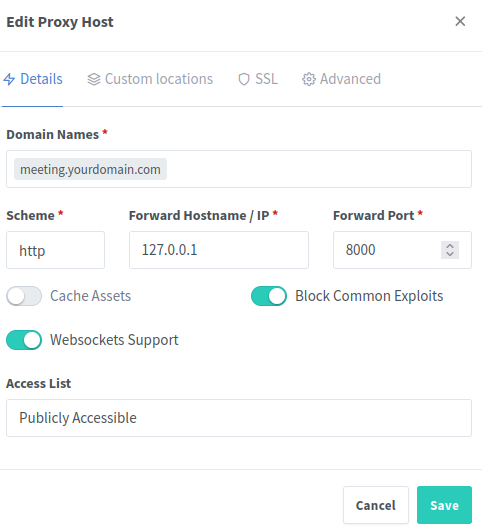Viewport: 482px width, 532px height.
Task: Click the Forward Hostname / IP field
Action: (x=219, y=250)
